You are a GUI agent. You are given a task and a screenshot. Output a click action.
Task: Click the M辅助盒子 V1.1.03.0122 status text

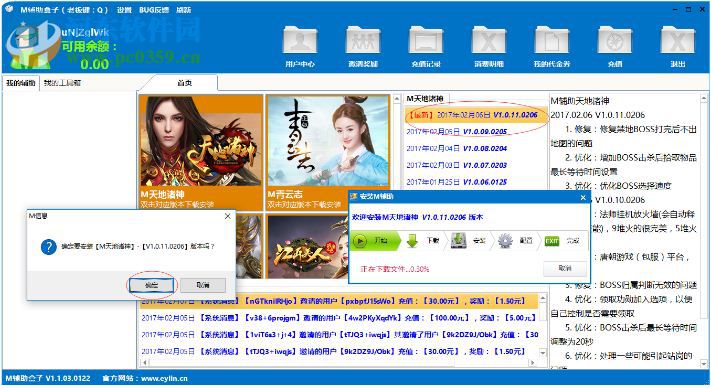48,378
